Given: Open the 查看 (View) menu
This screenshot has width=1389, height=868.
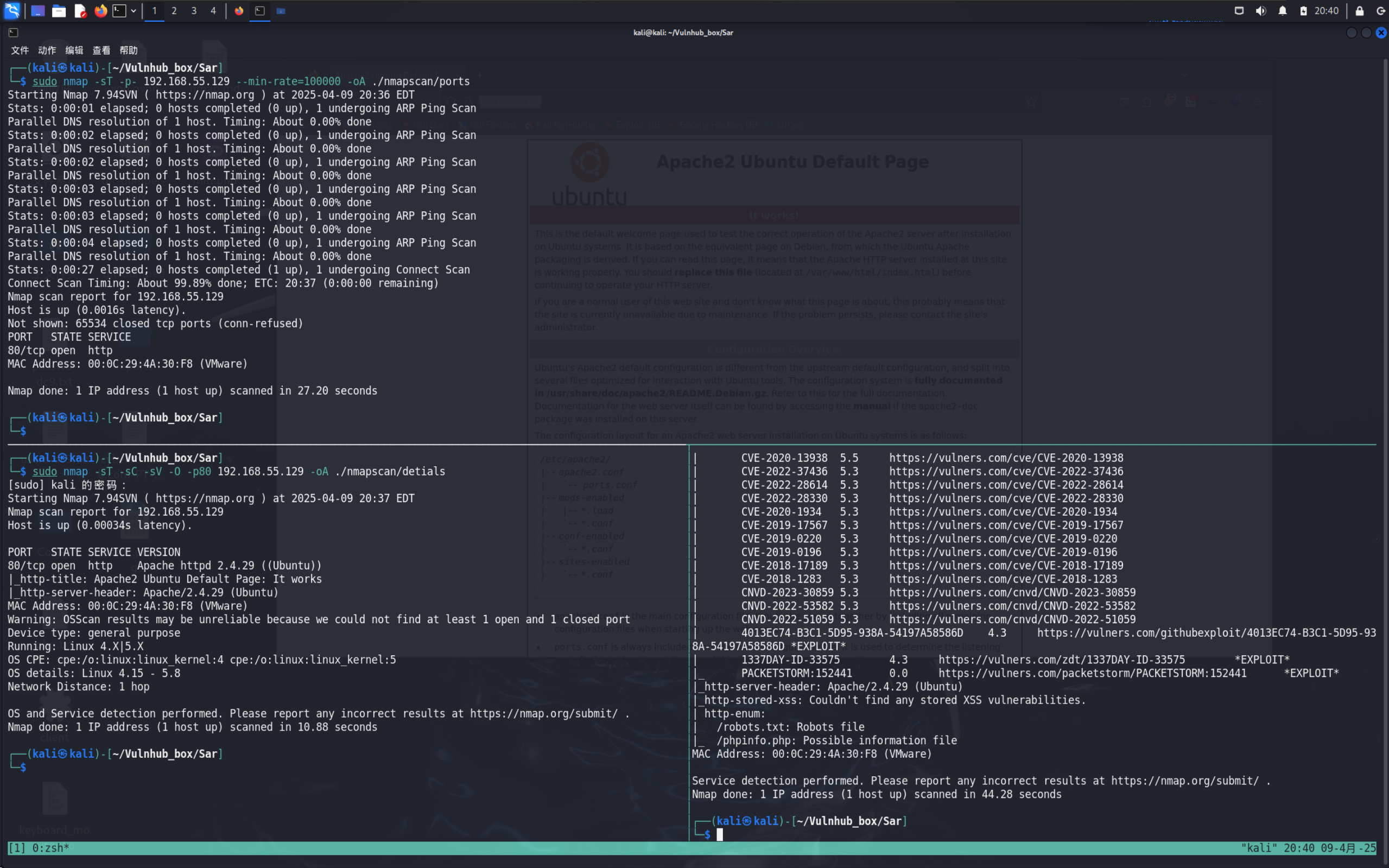Looking at the screenshot, I should (x=101, y=50).
